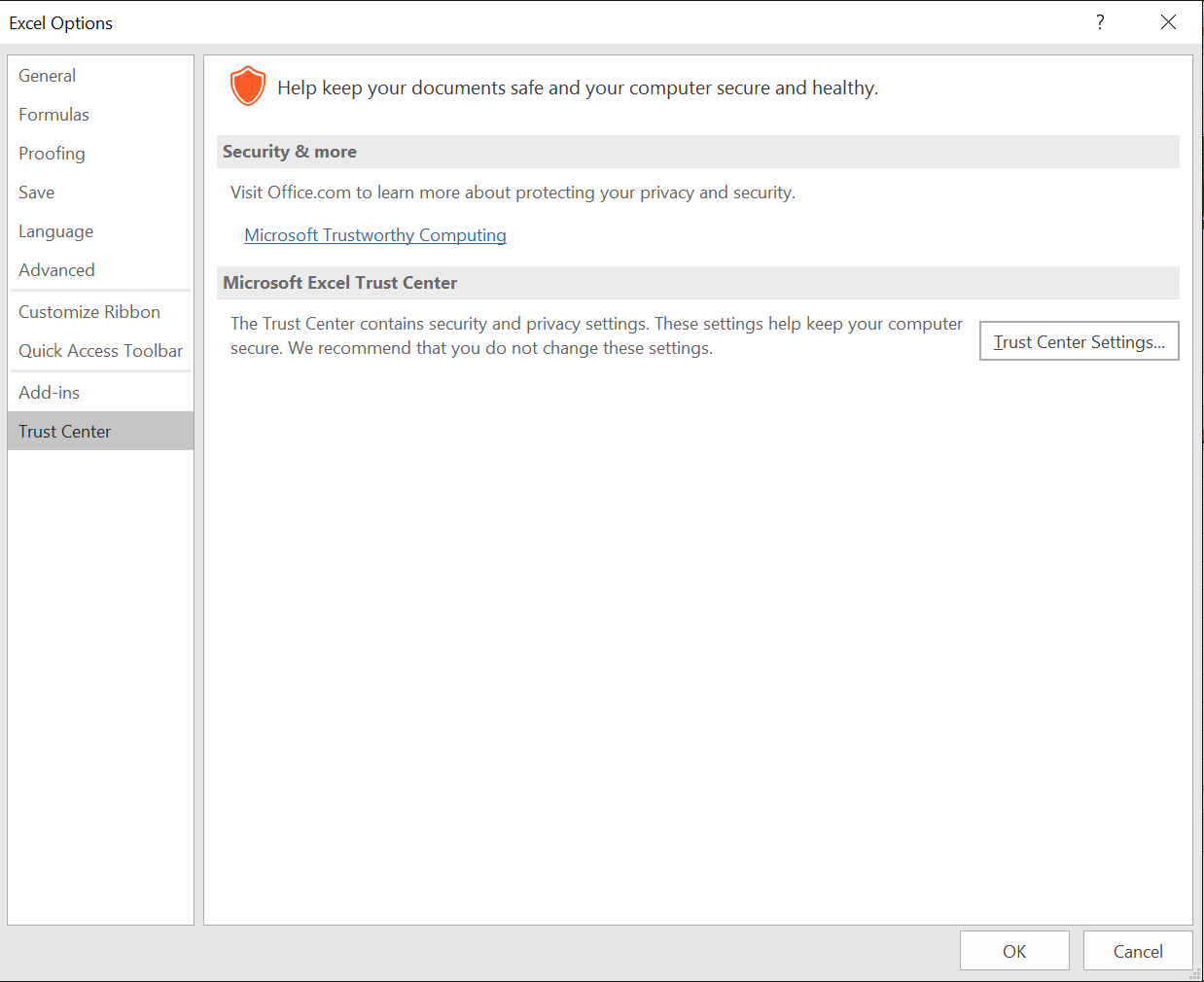
Task: Click the Security & more section header
Action: [698, 152]
